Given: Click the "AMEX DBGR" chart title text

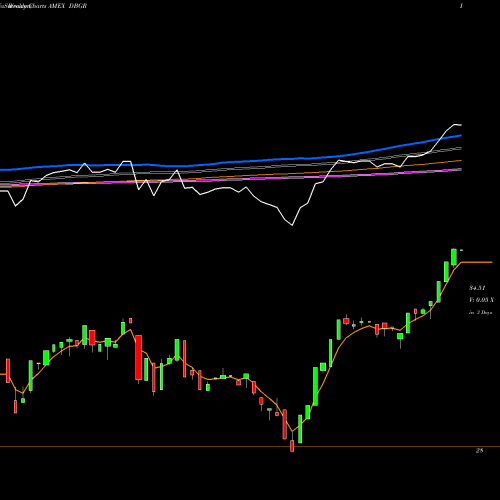Looking at the screenshot, I should [x=67, y=6].
